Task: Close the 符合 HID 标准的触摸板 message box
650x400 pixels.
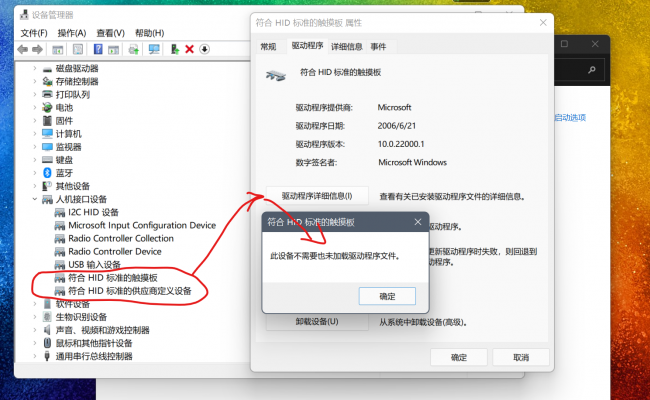Action: 418,222
